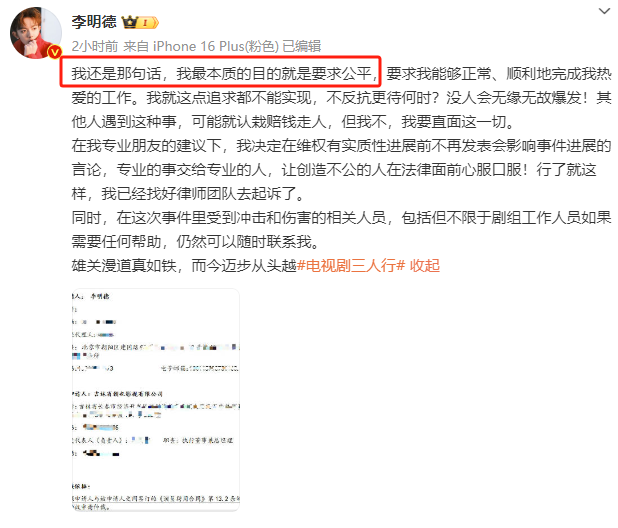Collapse the post with 收起
This screenshot has width=618, height=528.
pyautogui.click(x=424, y=266)
